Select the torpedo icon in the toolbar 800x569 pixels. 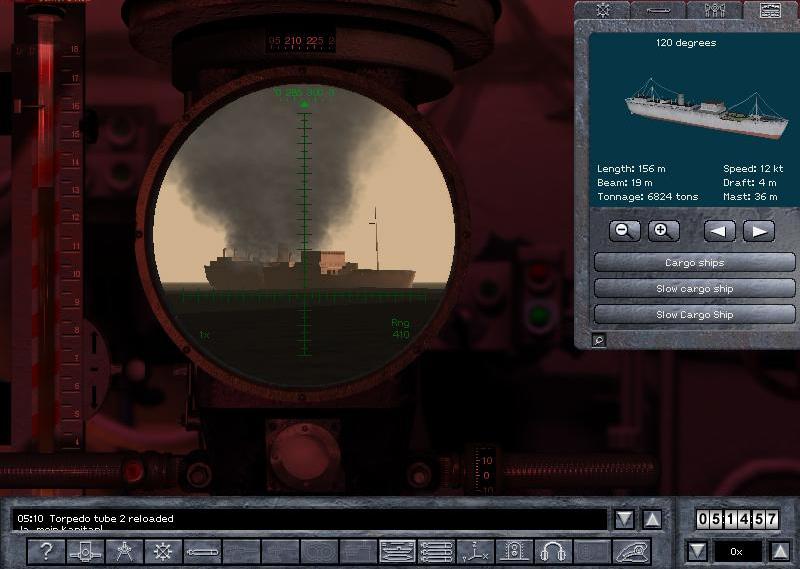pyautogui.click(x=203, y=551)
